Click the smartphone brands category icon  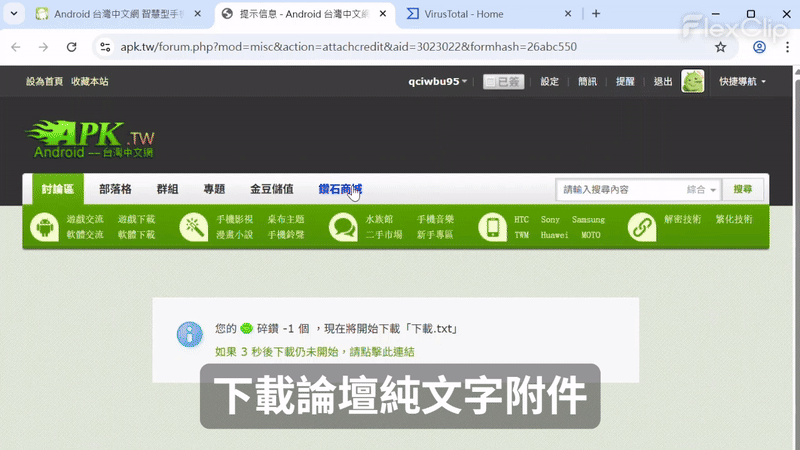pyautogui.click(x=492, y=227)
